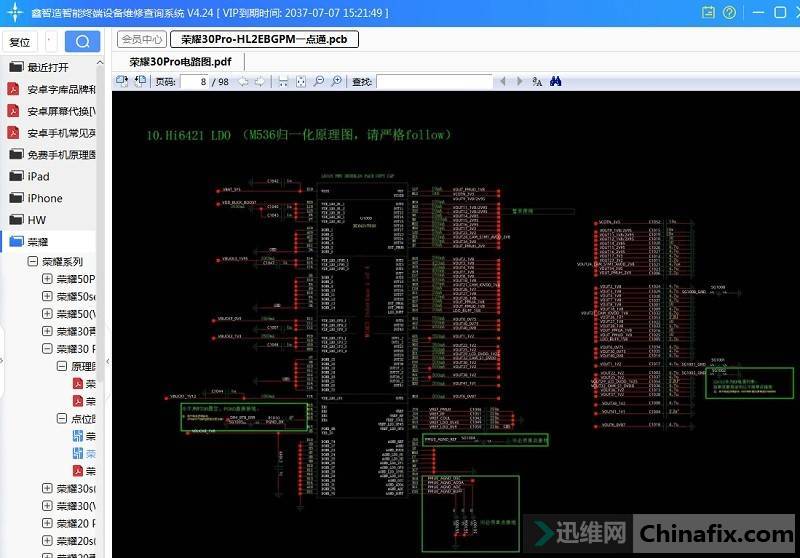Screen dimensions: 800x558
Task: Go to the previous PDF page arrow
Action: (243, 81)
